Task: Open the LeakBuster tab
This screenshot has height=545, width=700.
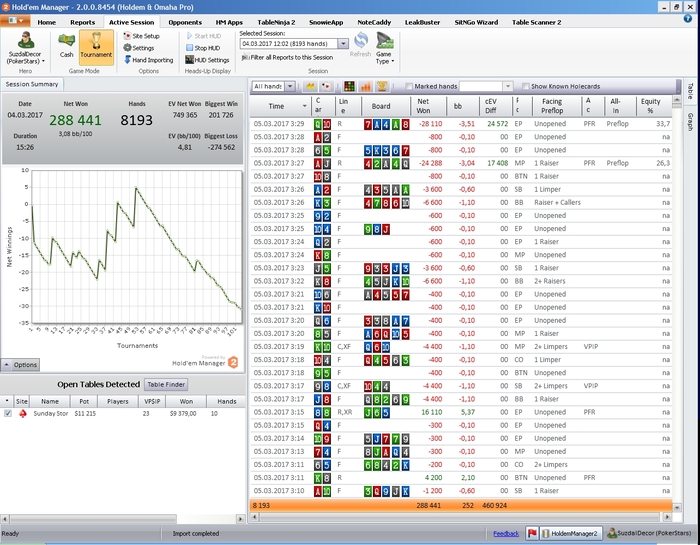Action: click(x=422, y=22)
